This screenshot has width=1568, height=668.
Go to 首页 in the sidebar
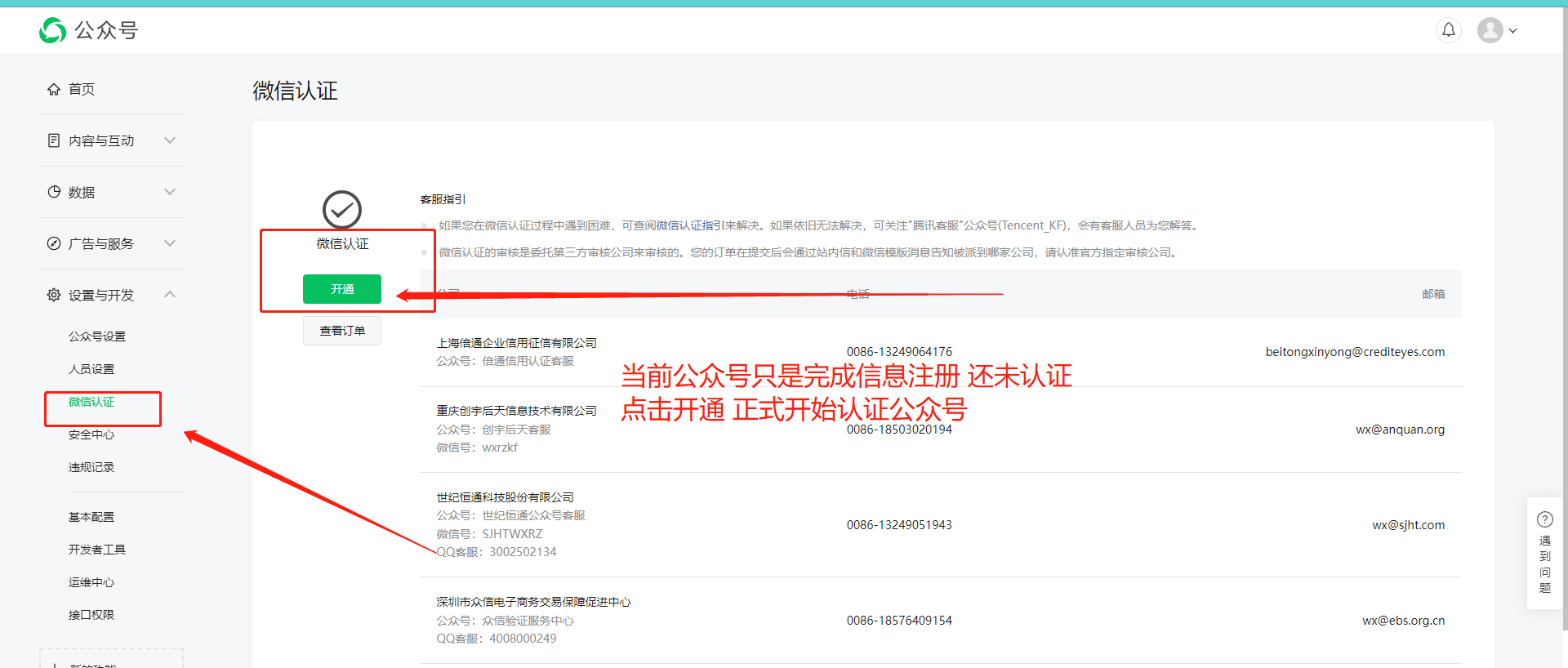pyautogui.click(x=82, y=89)
